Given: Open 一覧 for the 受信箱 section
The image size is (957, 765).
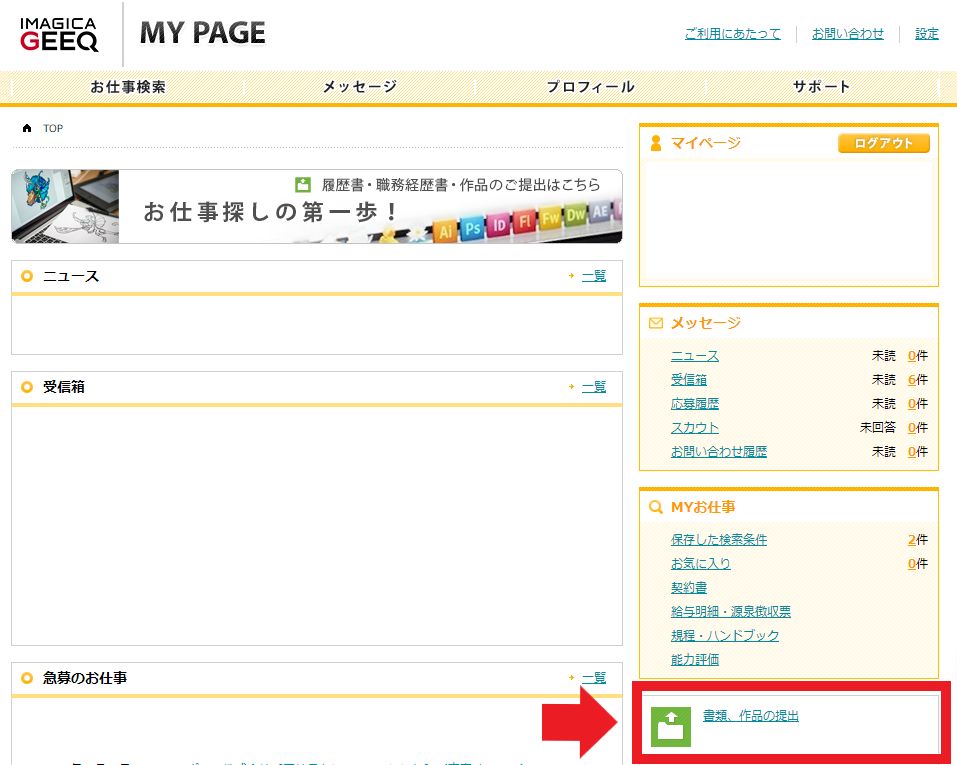Looking at the screenshot, I should pos(594,387).
